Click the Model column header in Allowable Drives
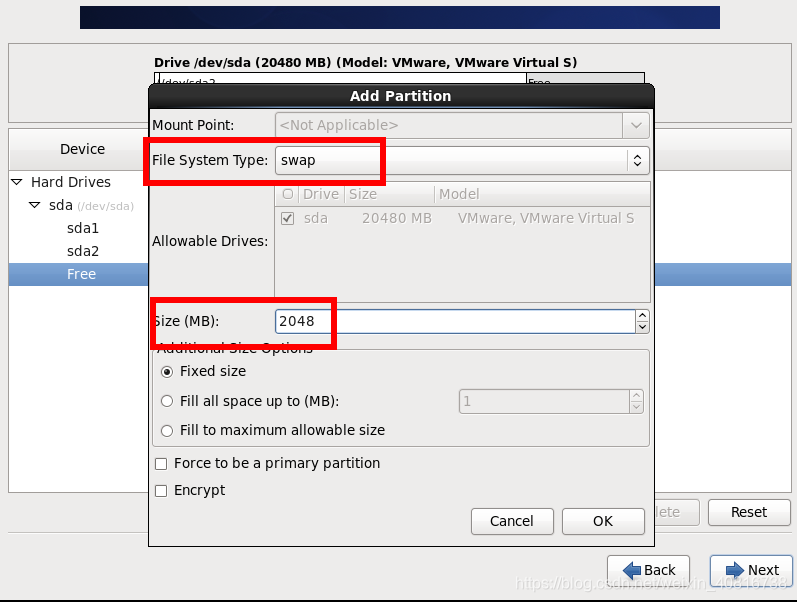 pos(543,194)
